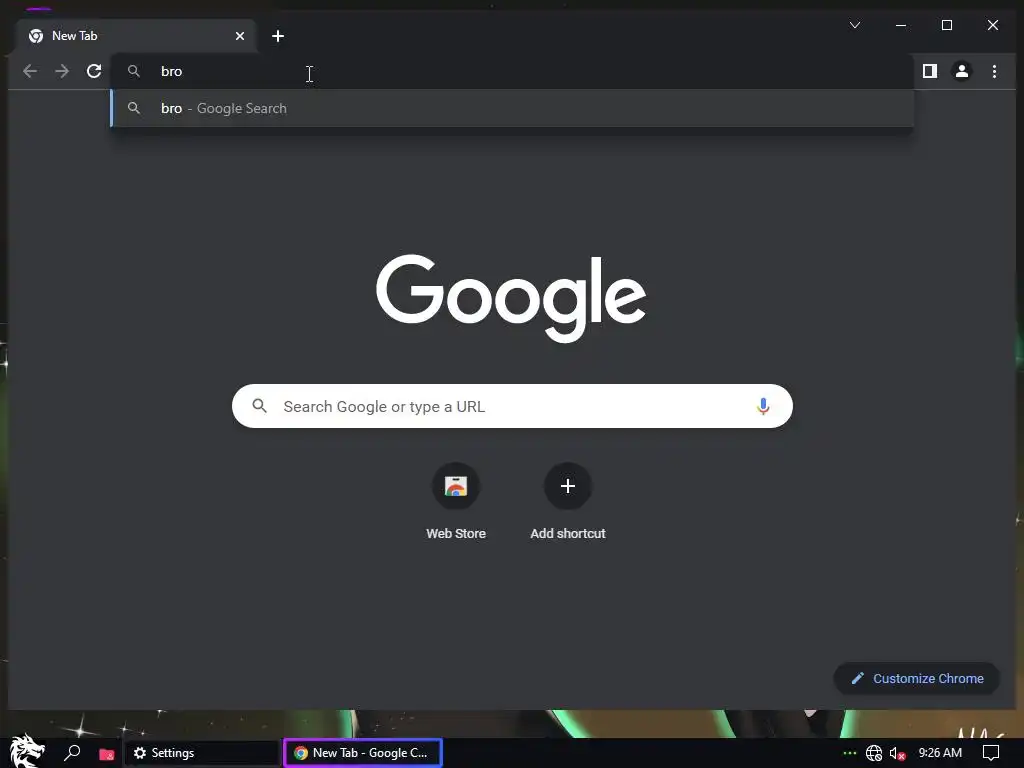Open the Chrome profile avatar icon
Image resolution: width=1024 pixels, height=768 pixels.
coord(962,71)
